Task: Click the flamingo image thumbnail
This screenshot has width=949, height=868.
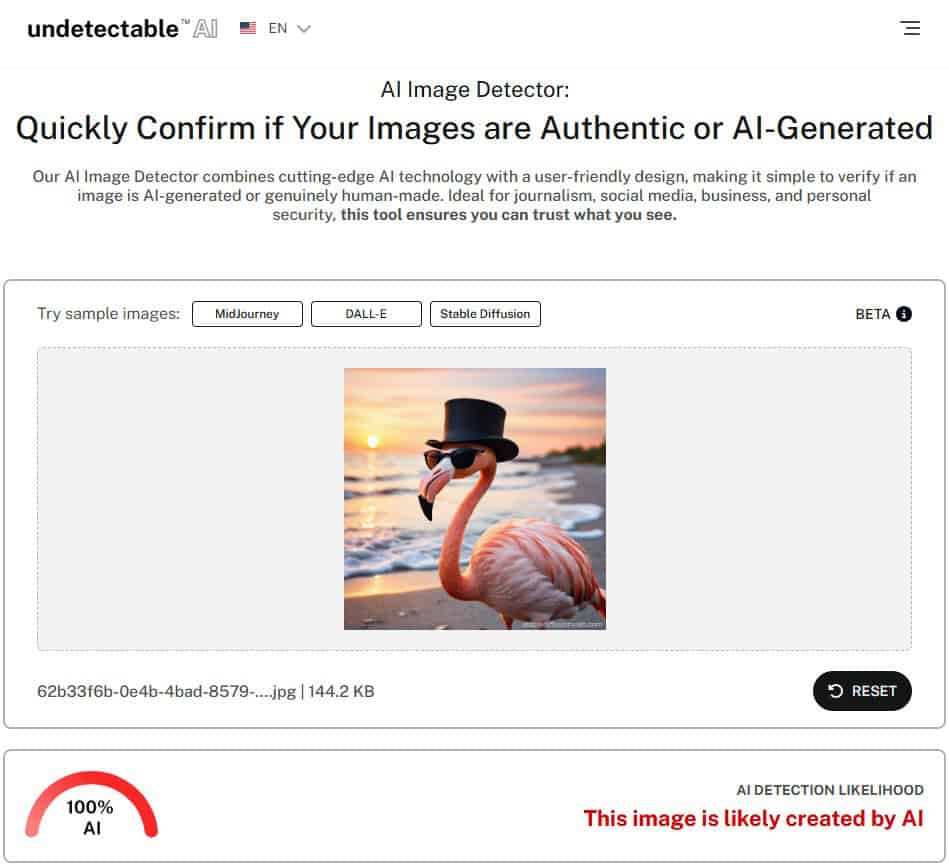Action: (474, 499)
